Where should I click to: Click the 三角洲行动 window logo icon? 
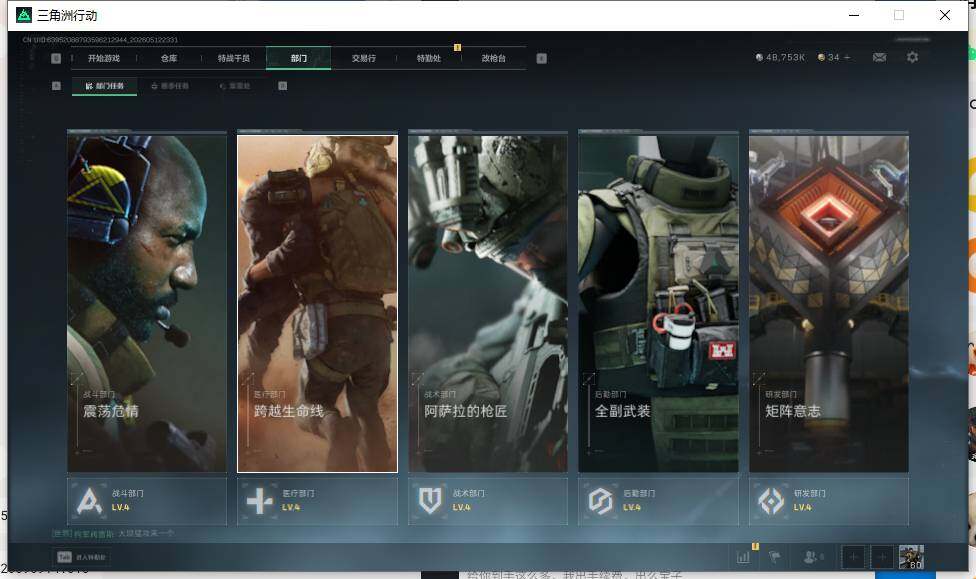(x=24, y=15)
